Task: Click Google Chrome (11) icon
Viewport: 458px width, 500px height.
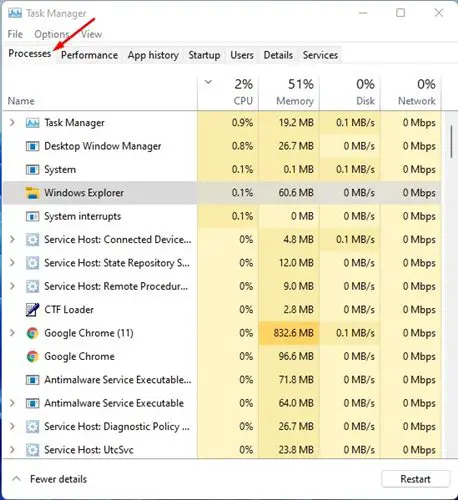Action: pos(32,333)
